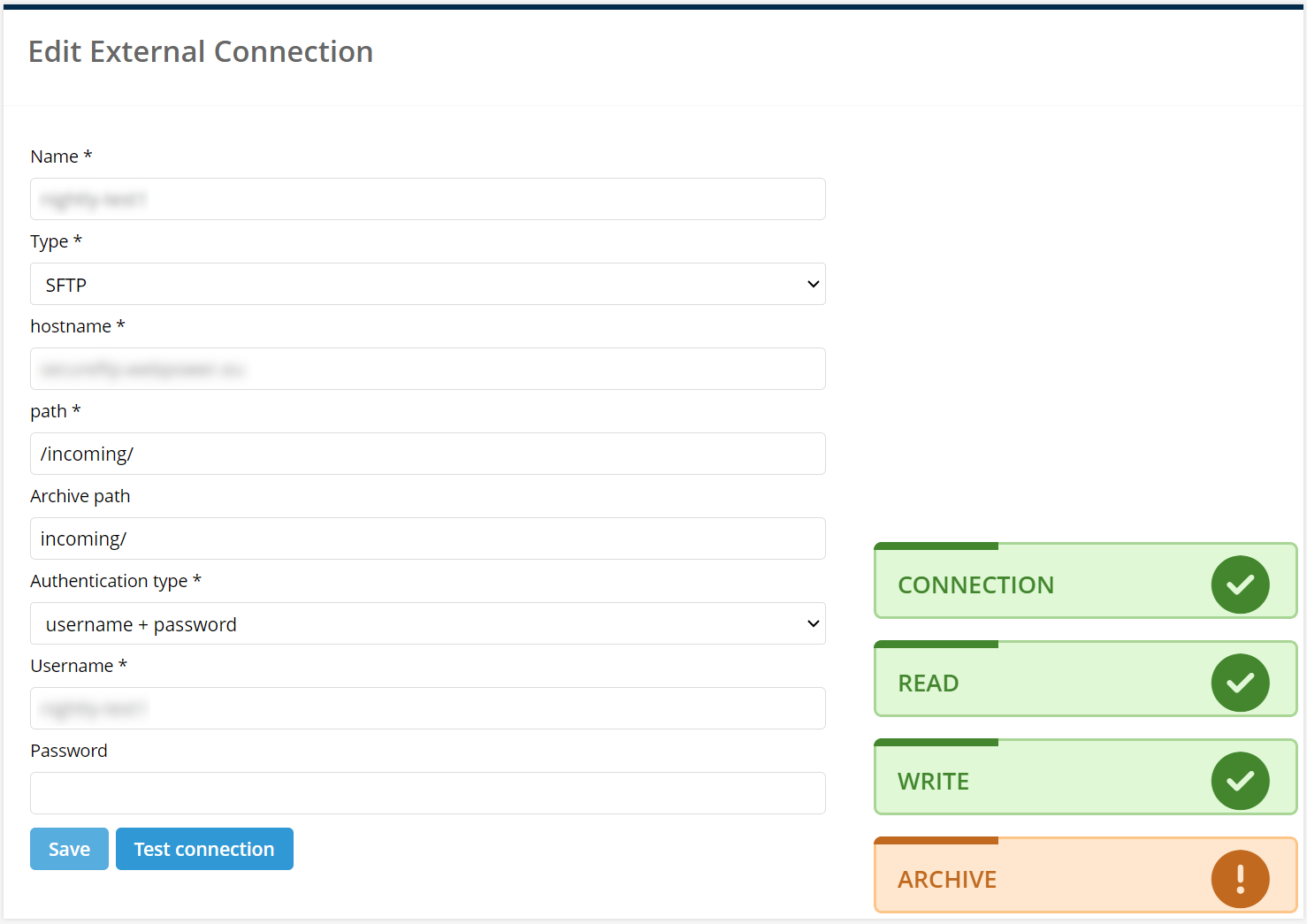This screenshot has width=1307, height=924.
Task: Focus the Username text box
Action: (x=428, y=708)
